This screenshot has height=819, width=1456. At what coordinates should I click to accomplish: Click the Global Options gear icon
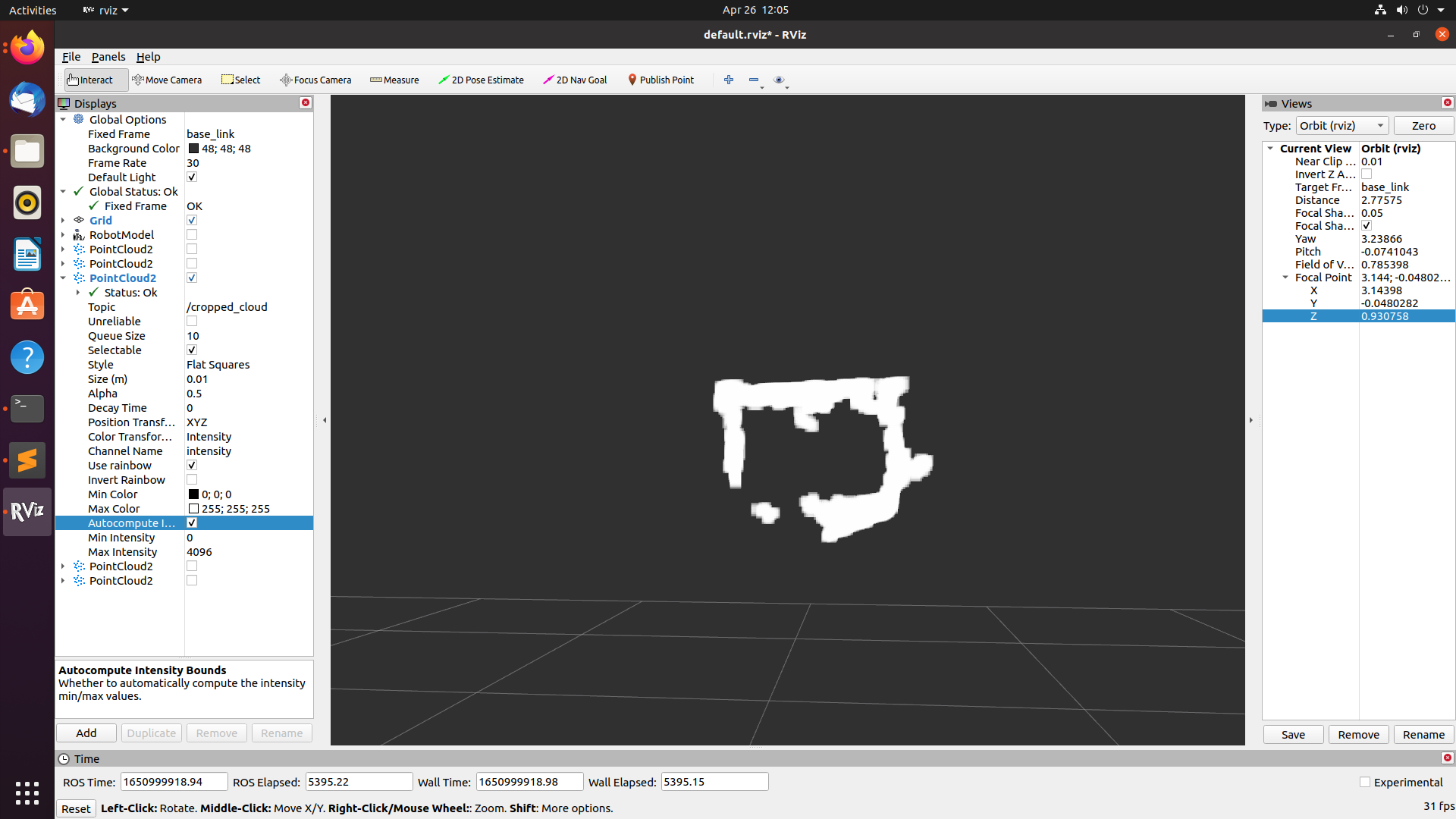(x=79, y=120)
